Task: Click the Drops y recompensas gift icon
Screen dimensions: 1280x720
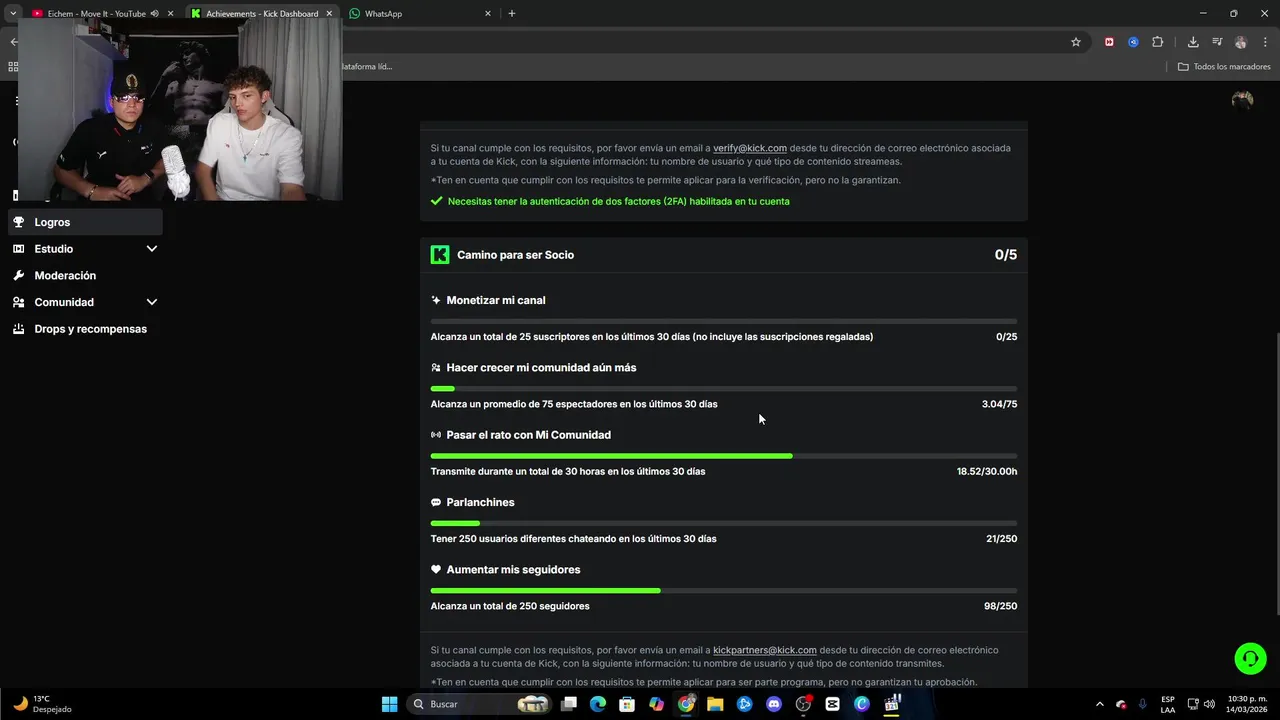Action: pyautogui.click(x=18, y=329)
